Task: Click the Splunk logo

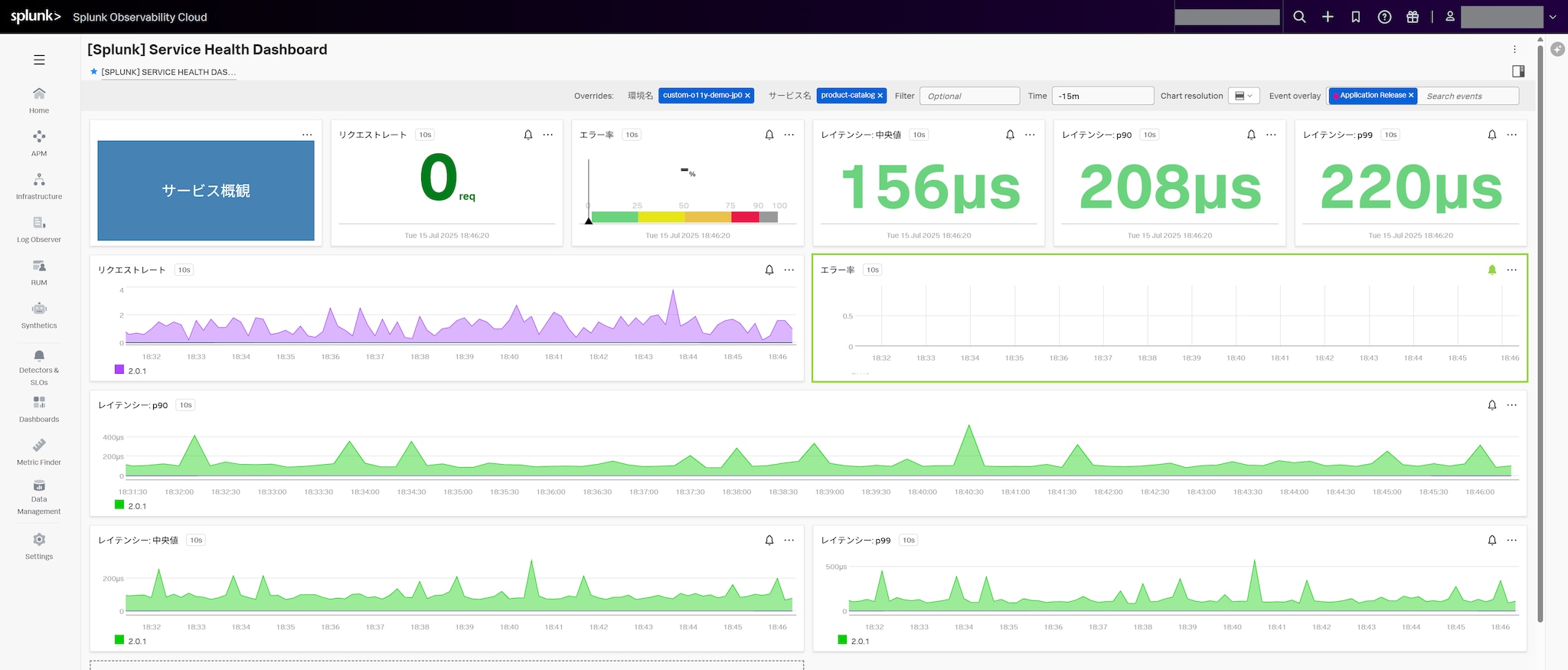Action: click(x=35, y=16)
